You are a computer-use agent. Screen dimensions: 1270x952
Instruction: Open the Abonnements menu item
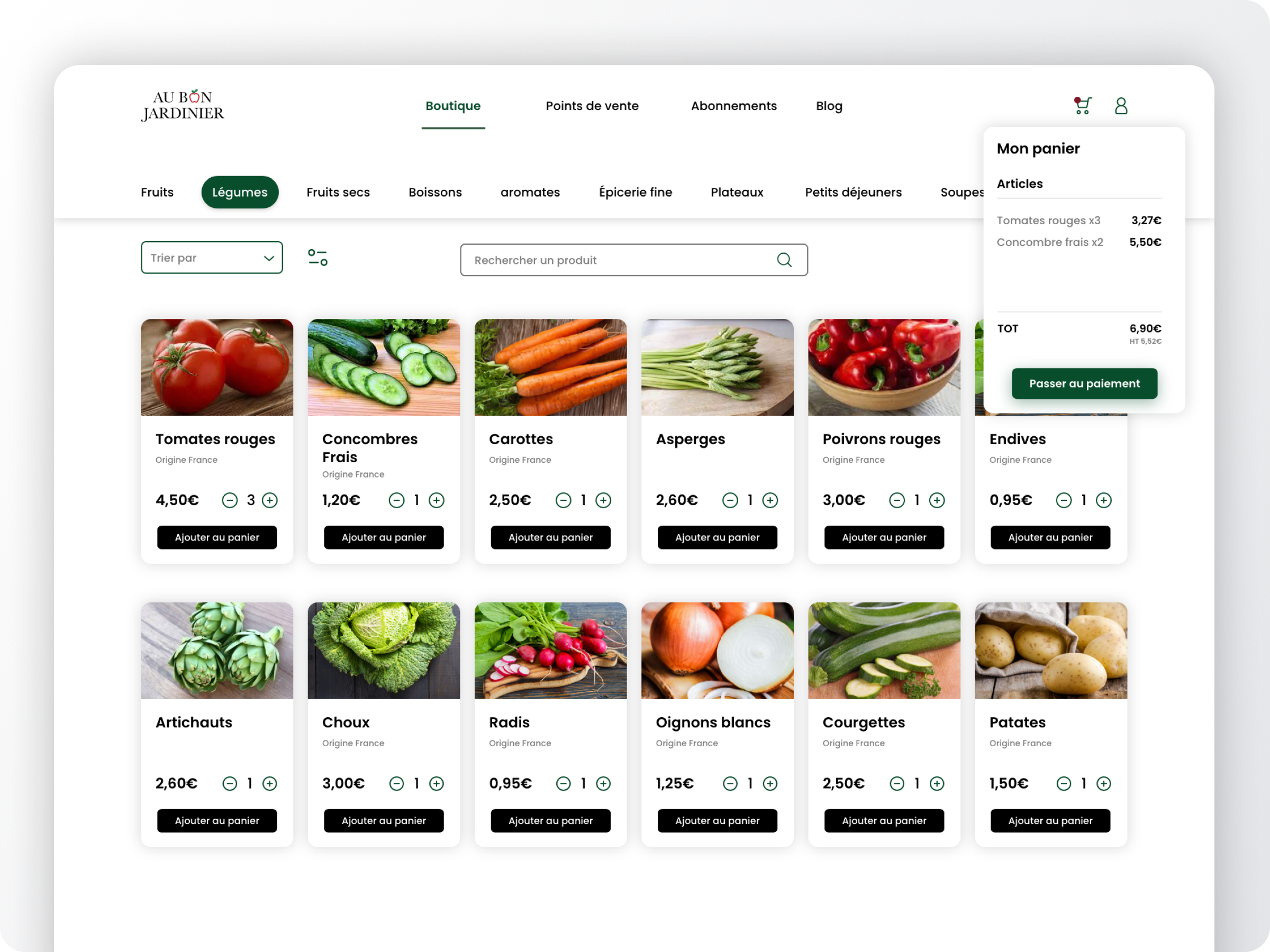[x=734, y=106]
